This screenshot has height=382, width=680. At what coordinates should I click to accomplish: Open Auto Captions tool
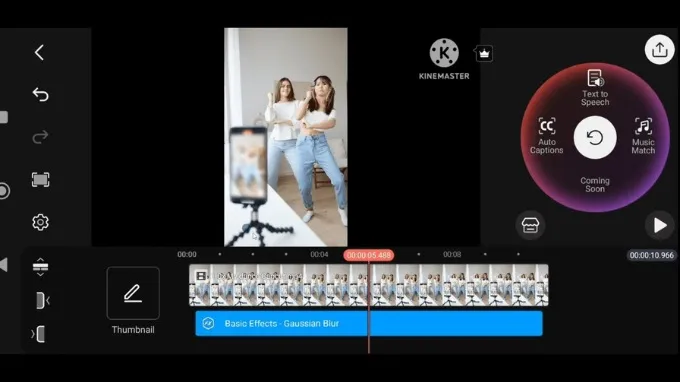tap(546, 136)
